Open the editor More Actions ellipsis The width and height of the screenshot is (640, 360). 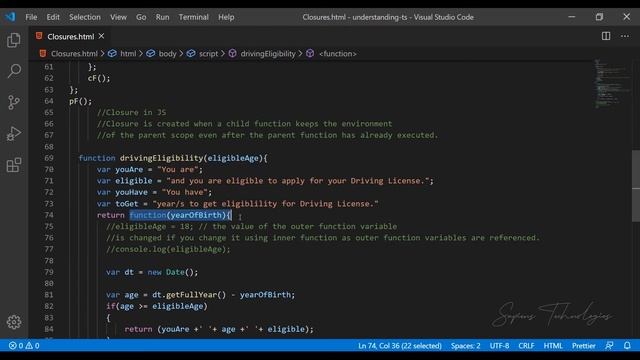[x=625, y=36]
